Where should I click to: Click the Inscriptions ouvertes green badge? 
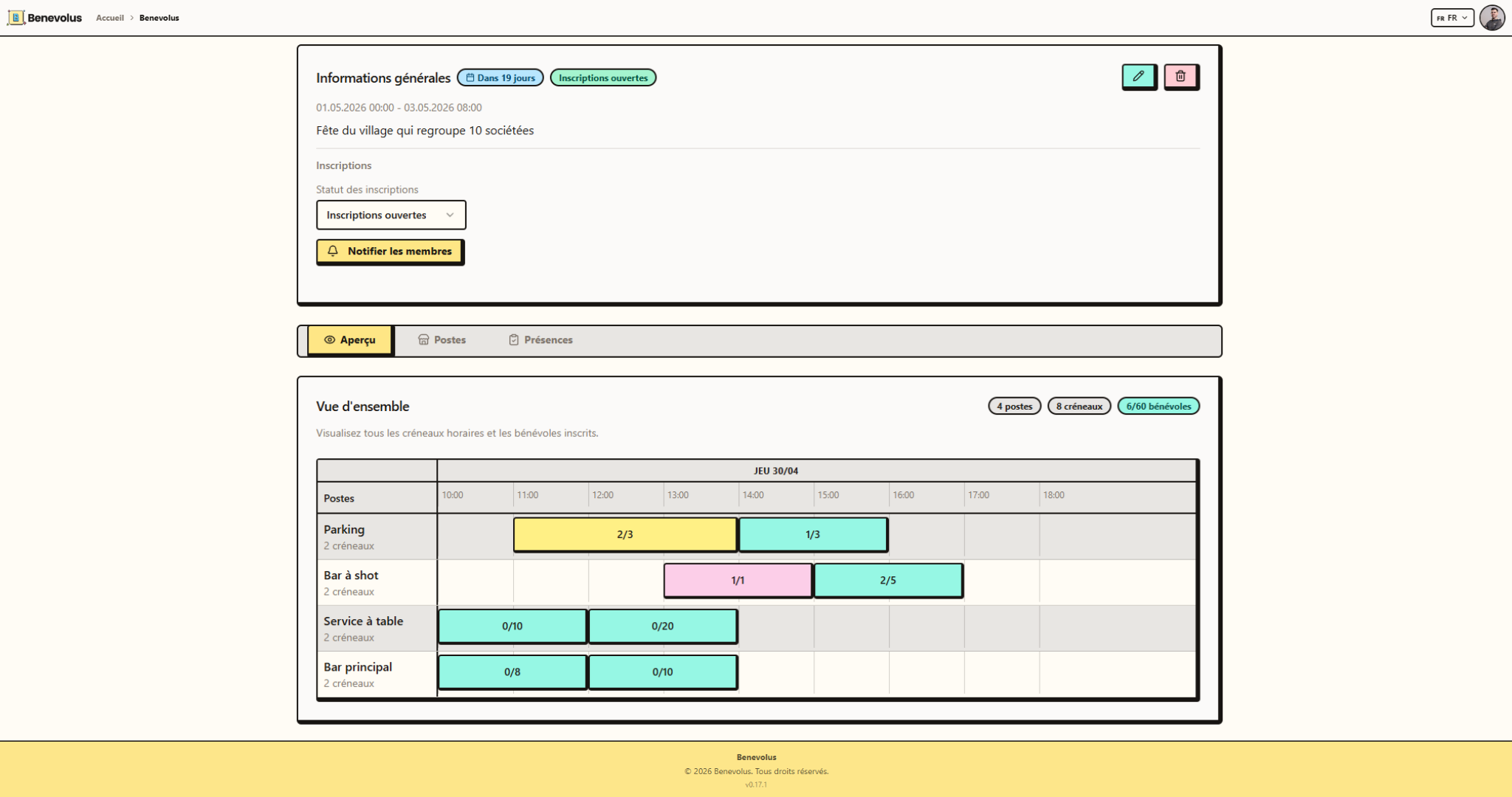tap(603, 77)
